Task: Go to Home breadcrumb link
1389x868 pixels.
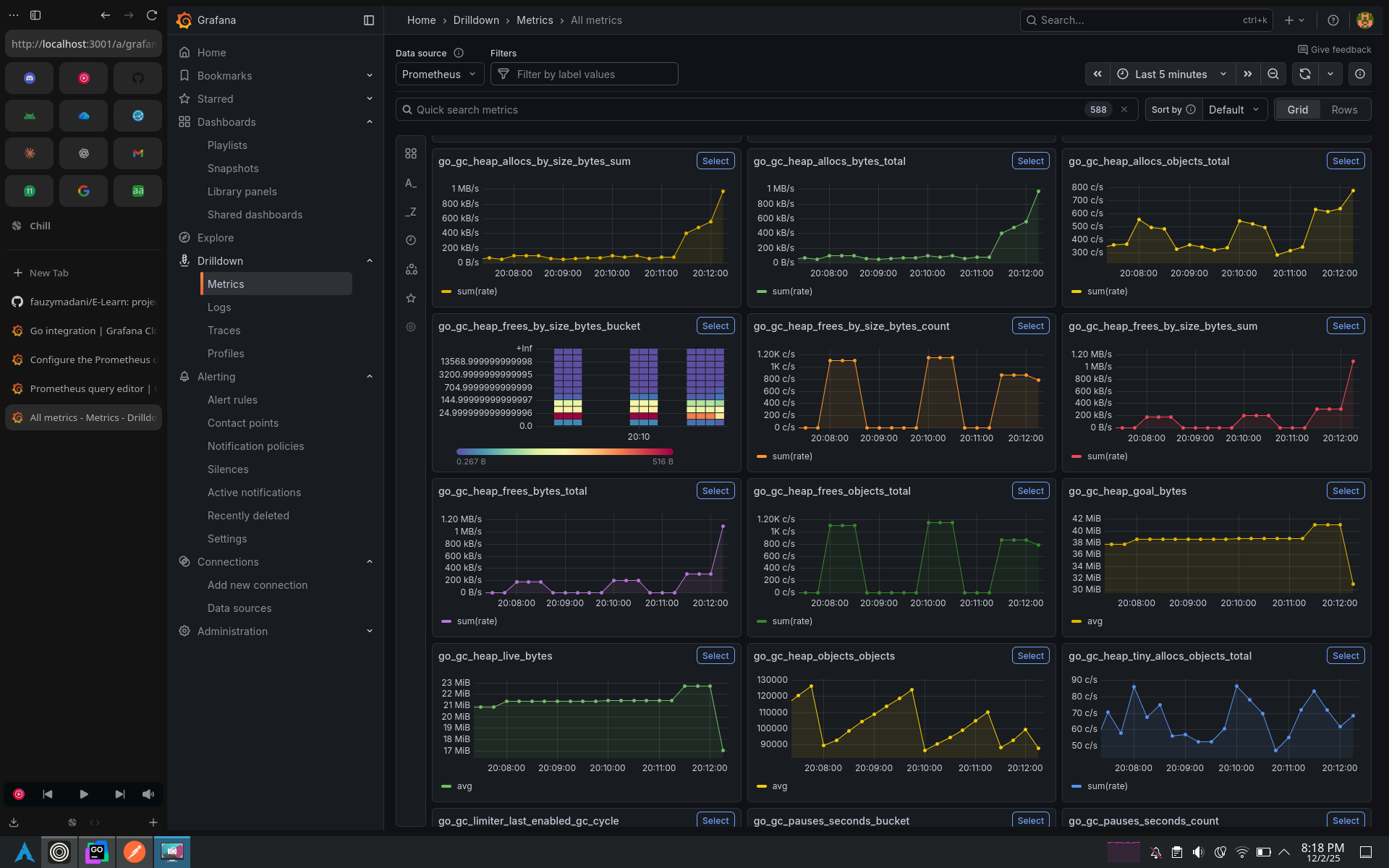Action: [x=421, y=20]
